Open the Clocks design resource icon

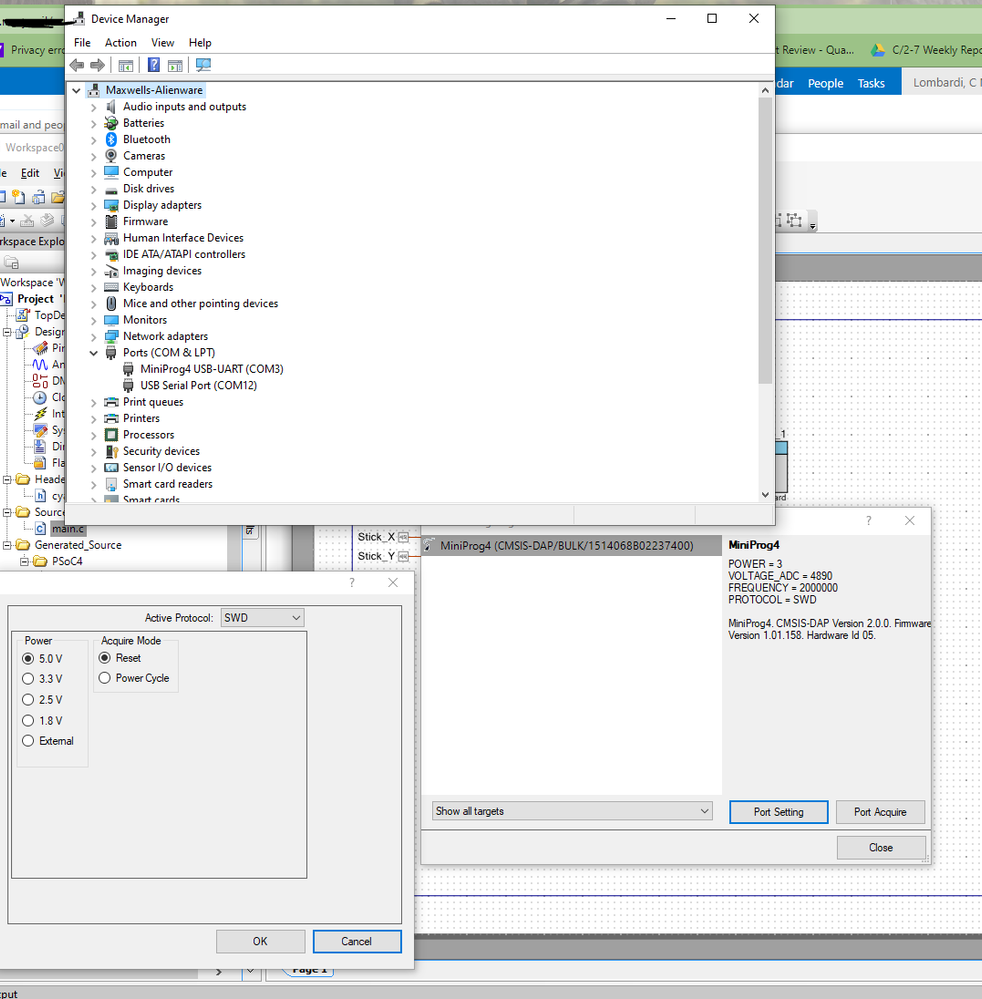click(40, 397)
